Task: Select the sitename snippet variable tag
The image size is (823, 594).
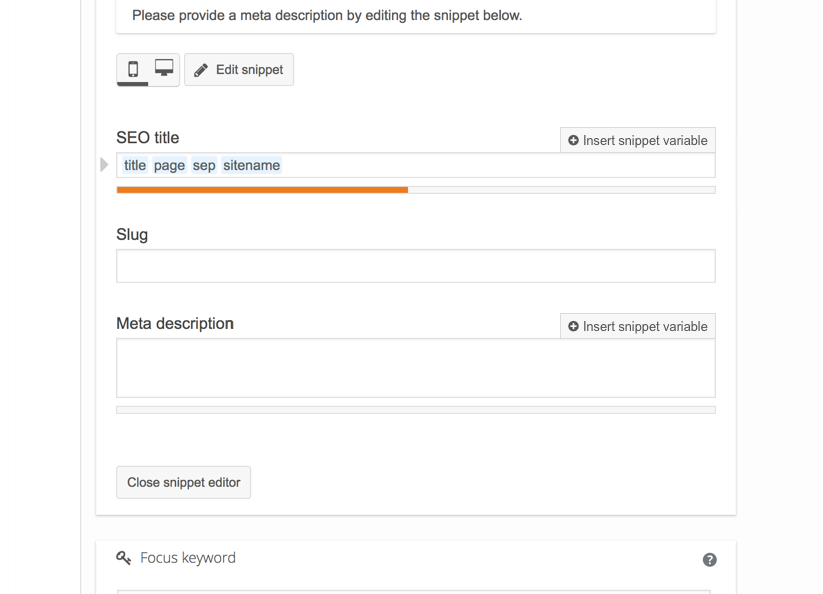Action: [x=251, y=165]
